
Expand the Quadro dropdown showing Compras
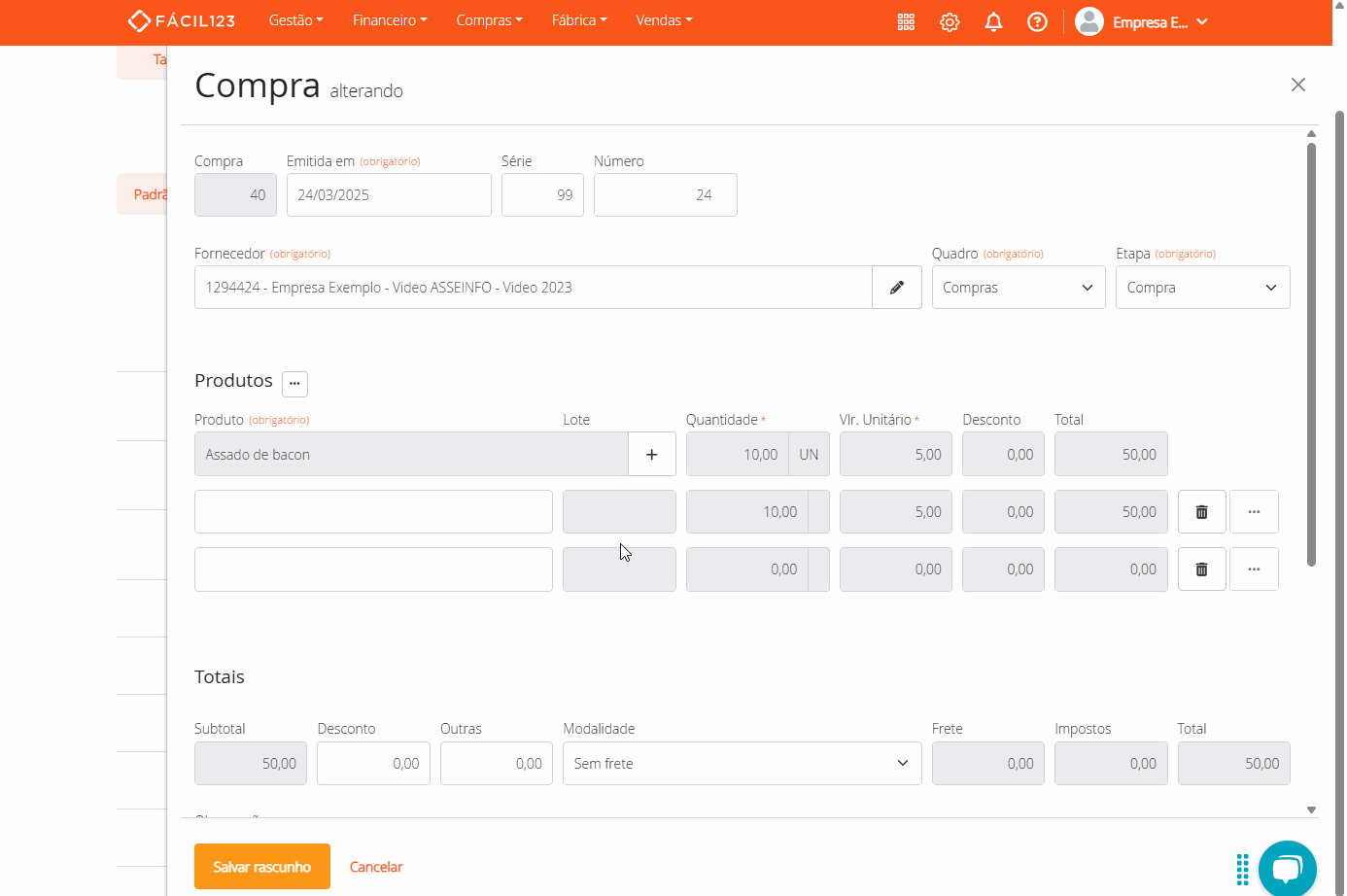tap(1018, 288)
